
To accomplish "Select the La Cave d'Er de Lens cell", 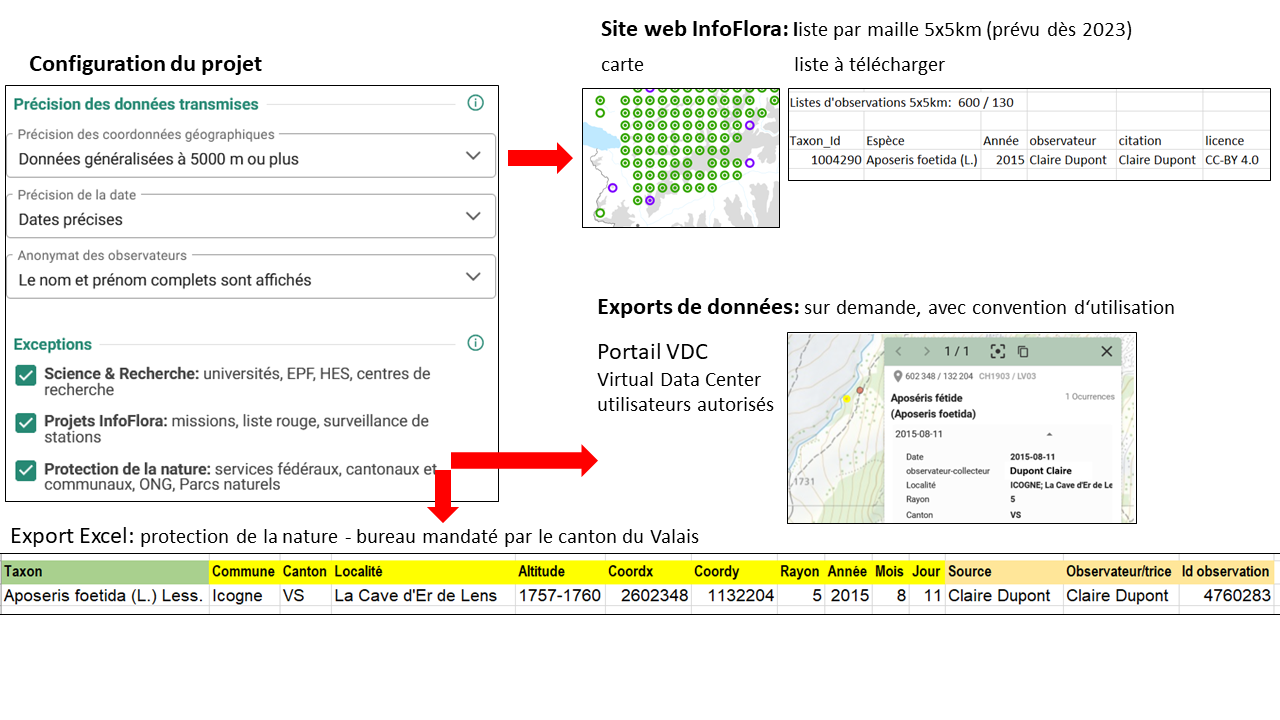I will pyautogui.click(x=423, y=596).
